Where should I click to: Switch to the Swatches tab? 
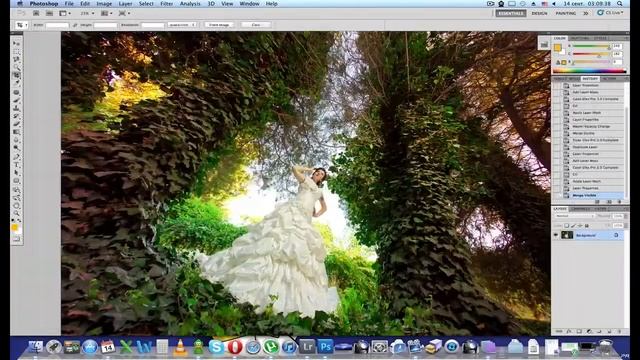pyautogui.click(x=580, y=38)
